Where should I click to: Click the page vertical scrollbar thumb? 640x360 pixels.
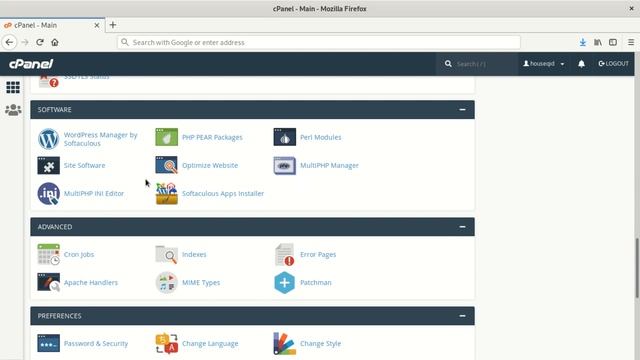tap(637, 268)
